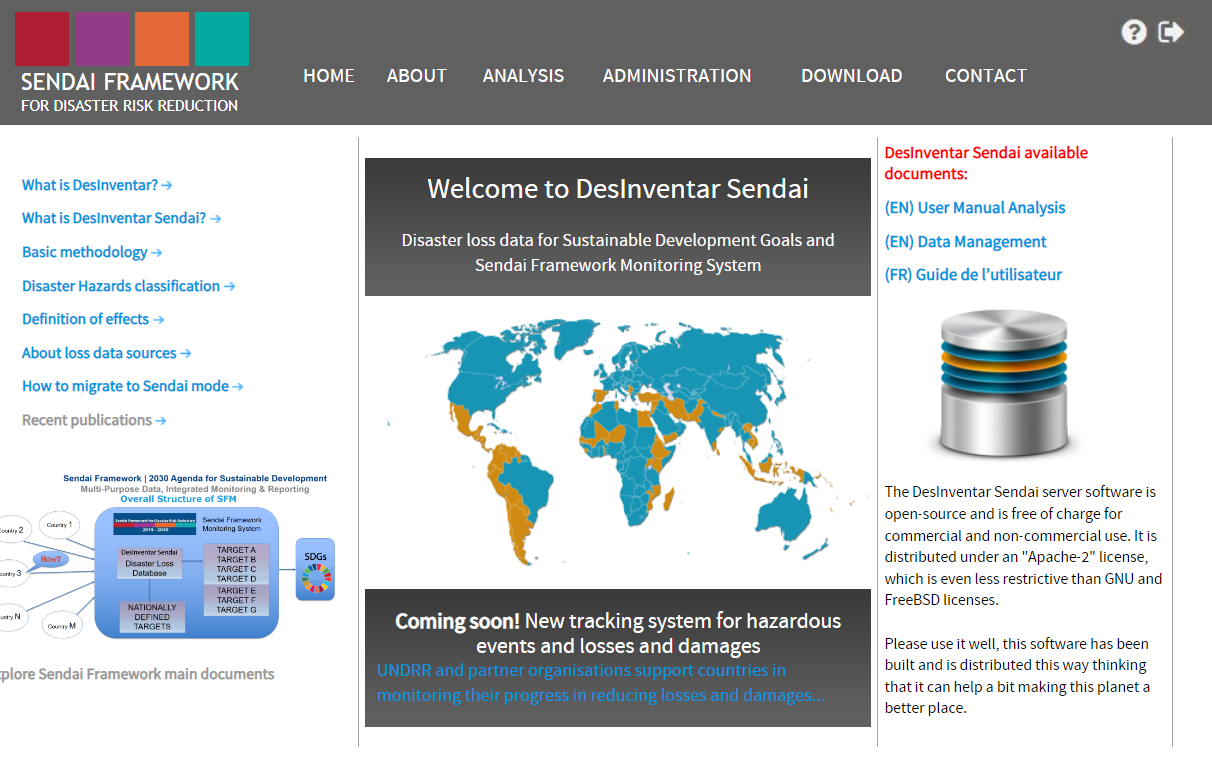Click the database cylinder icon

pyautogui.click(x=1003, y=383)
